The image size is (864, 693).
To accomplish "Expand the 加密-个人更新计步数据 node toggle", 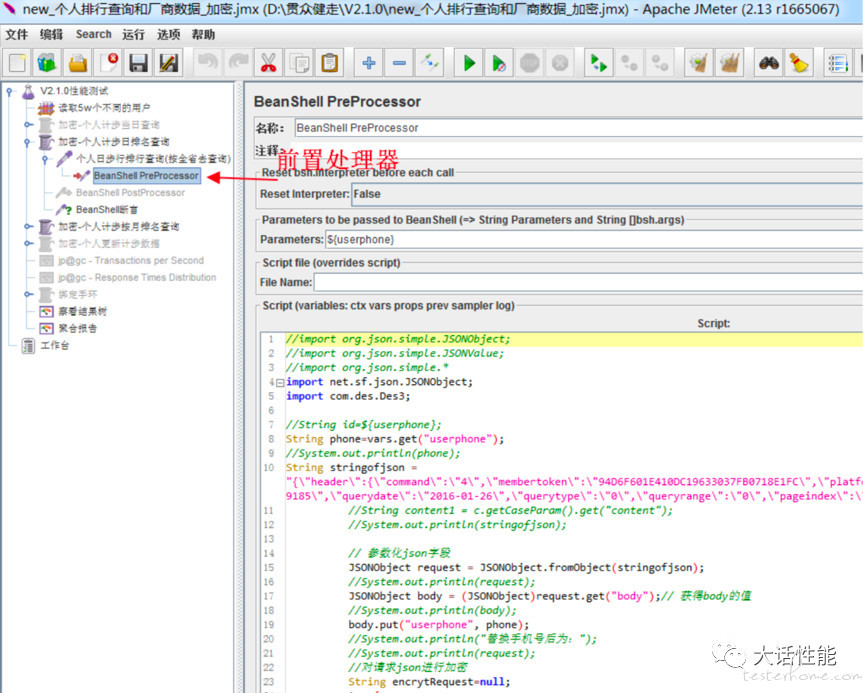I will click(27, 243).
